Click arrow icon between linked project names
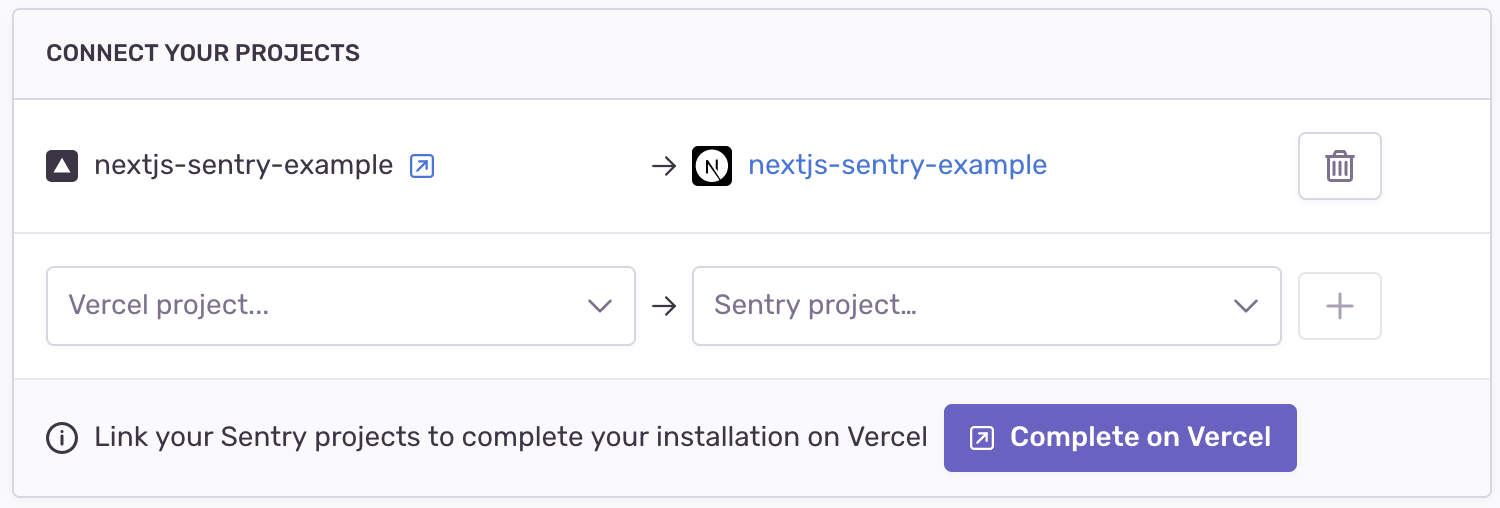1500x508 pixels. pyautogui.click(x=664, y=166)
